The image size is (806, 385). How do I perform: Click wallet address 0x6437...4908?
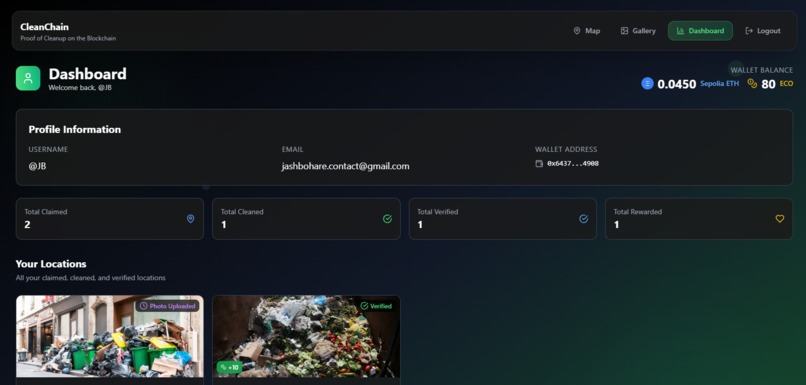click(x=573, y=163)
